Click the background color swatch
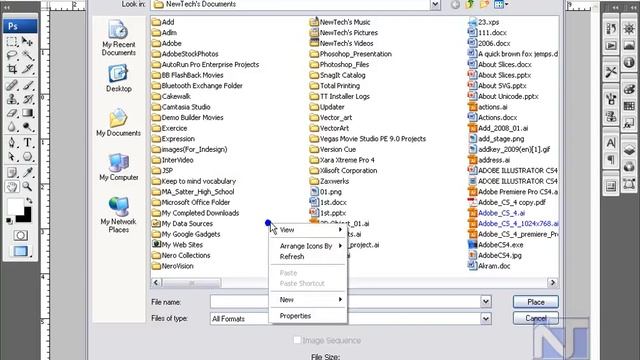 [x=26, y=217]
